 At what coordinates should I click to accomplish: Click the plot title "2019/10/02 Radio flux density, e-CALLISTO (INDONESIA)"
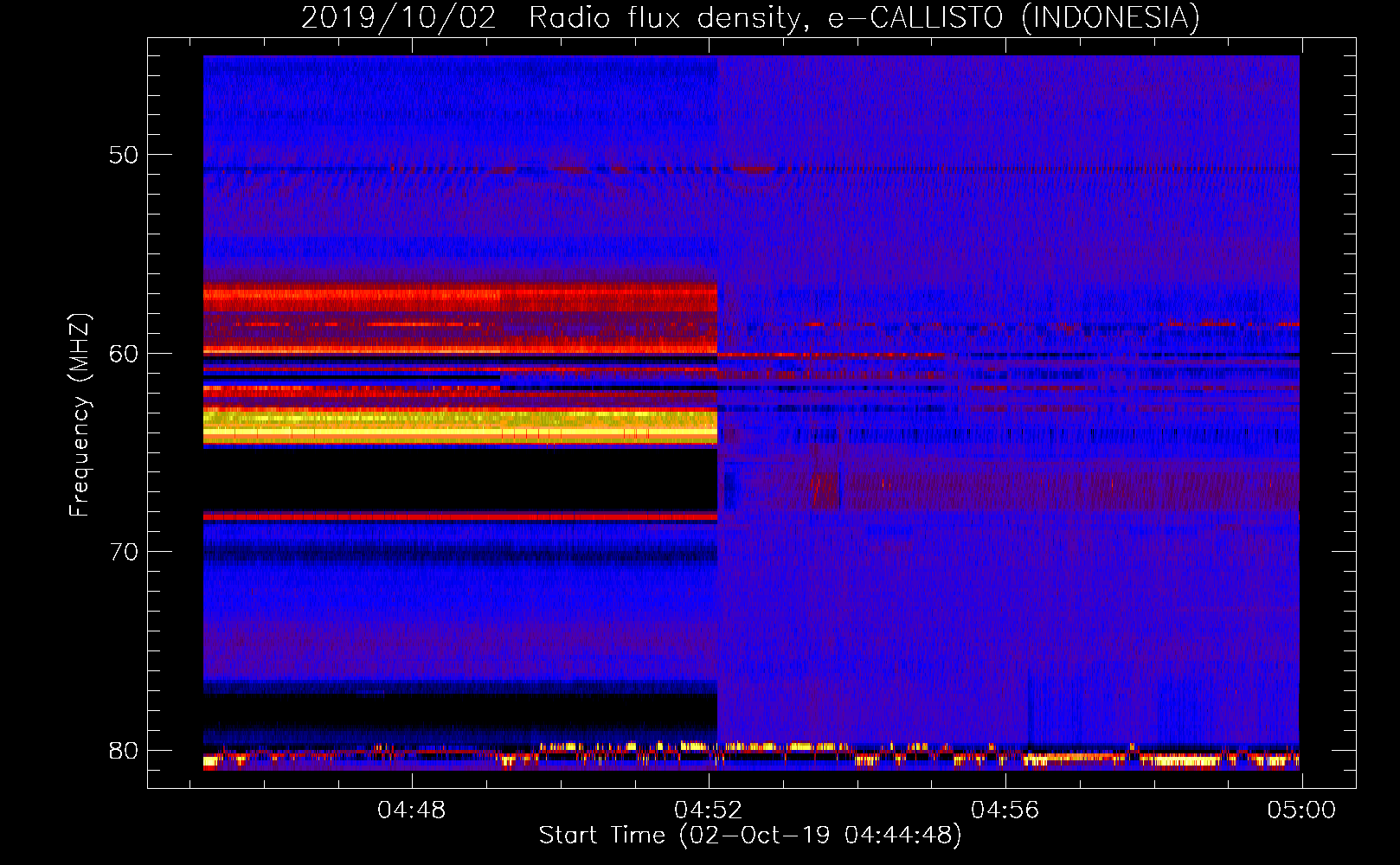coord(750,18)
